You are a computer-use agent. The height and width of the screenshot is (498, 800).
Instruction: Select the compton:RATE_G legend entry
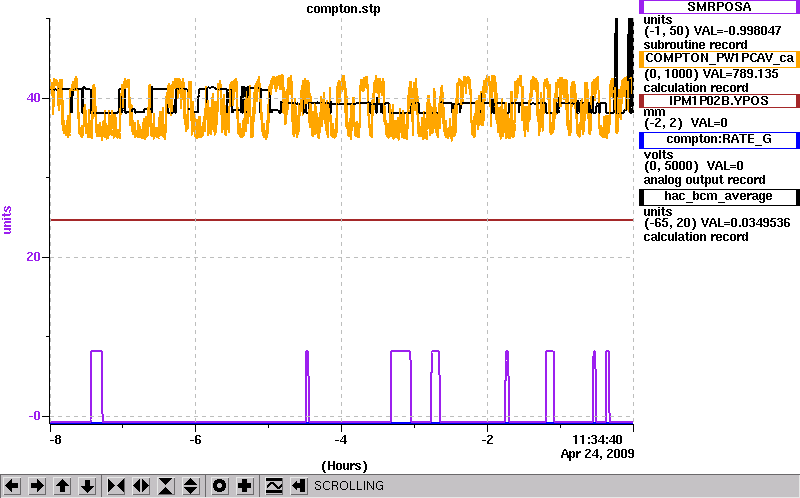pos(719,139)
